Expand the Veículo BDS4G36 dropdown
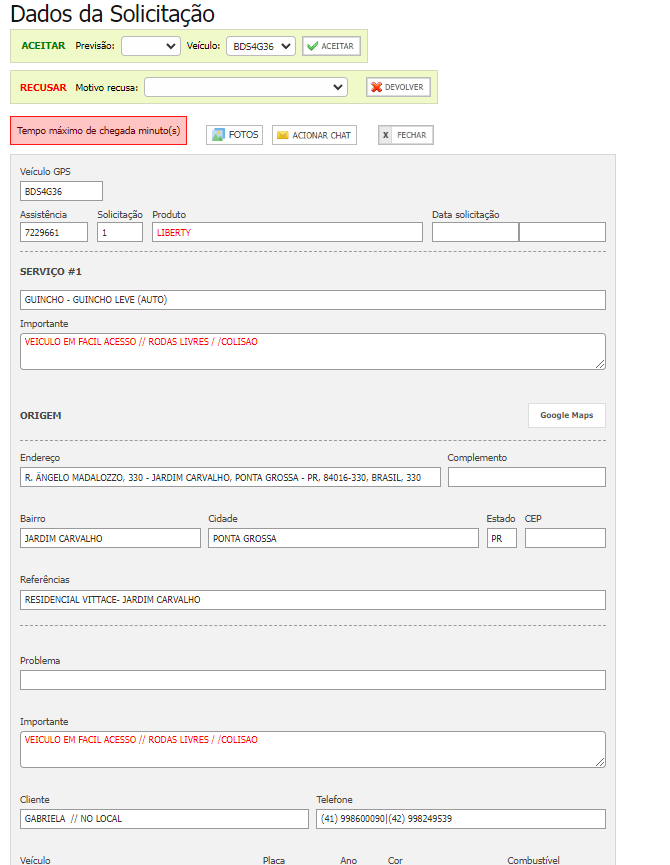Screen dimensions: 670x865 [x=260, y=46]
